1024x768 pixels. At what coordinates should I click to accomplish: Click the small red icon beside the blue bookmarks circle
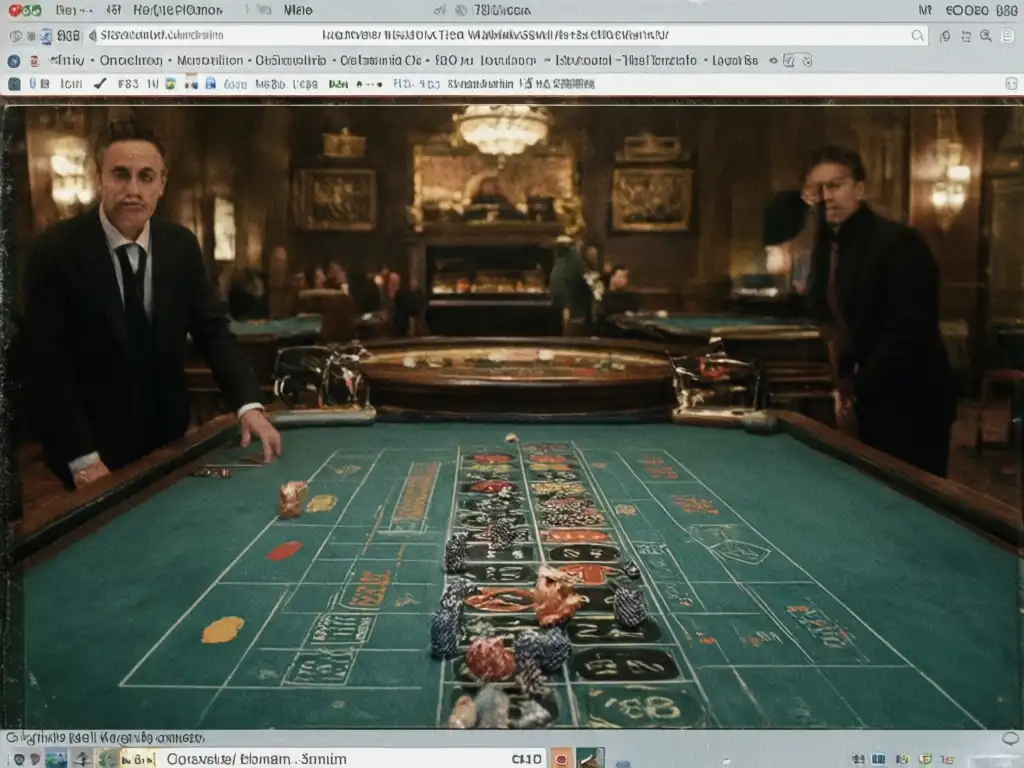click(35, 61)
